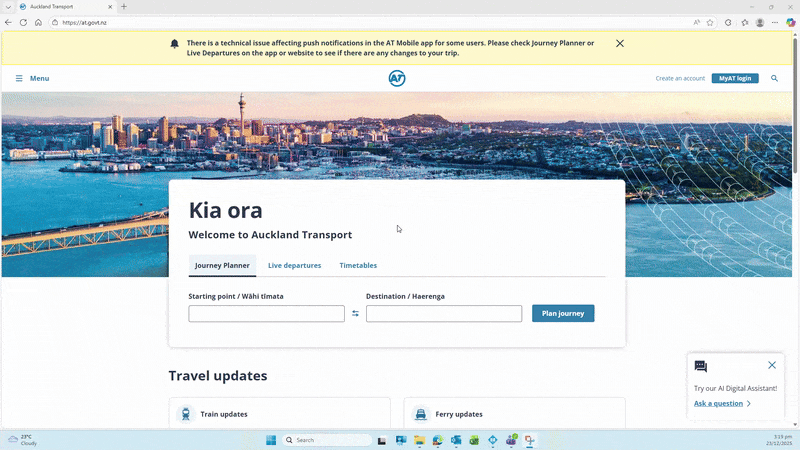Image resolution: width=800 pixels, height=450 pixels.
Task: Click the chat bubble icon in assistant popup
Action: pyautogui.click(x=701, y=366)
